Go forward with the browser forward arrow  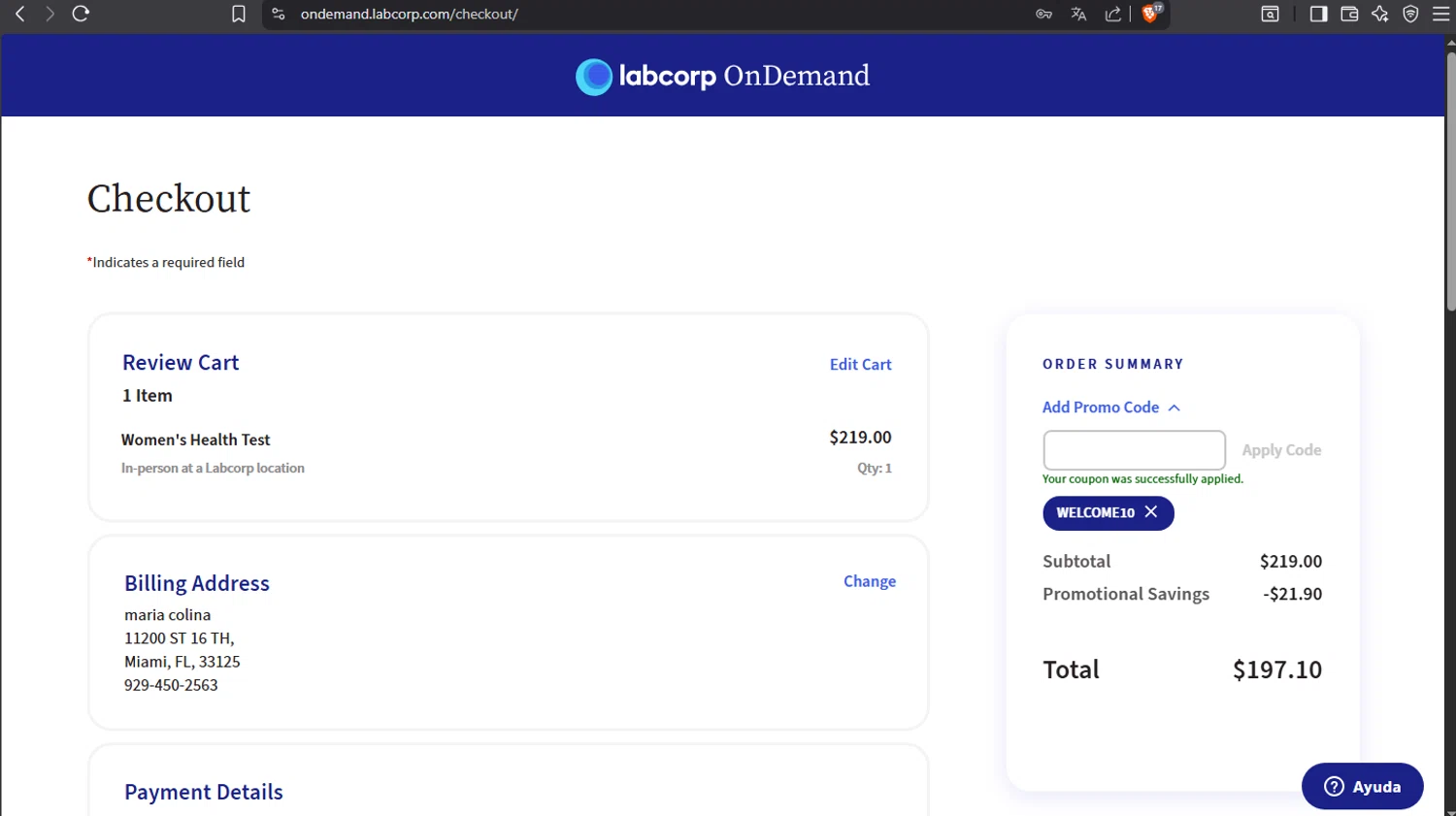(50, 14)
